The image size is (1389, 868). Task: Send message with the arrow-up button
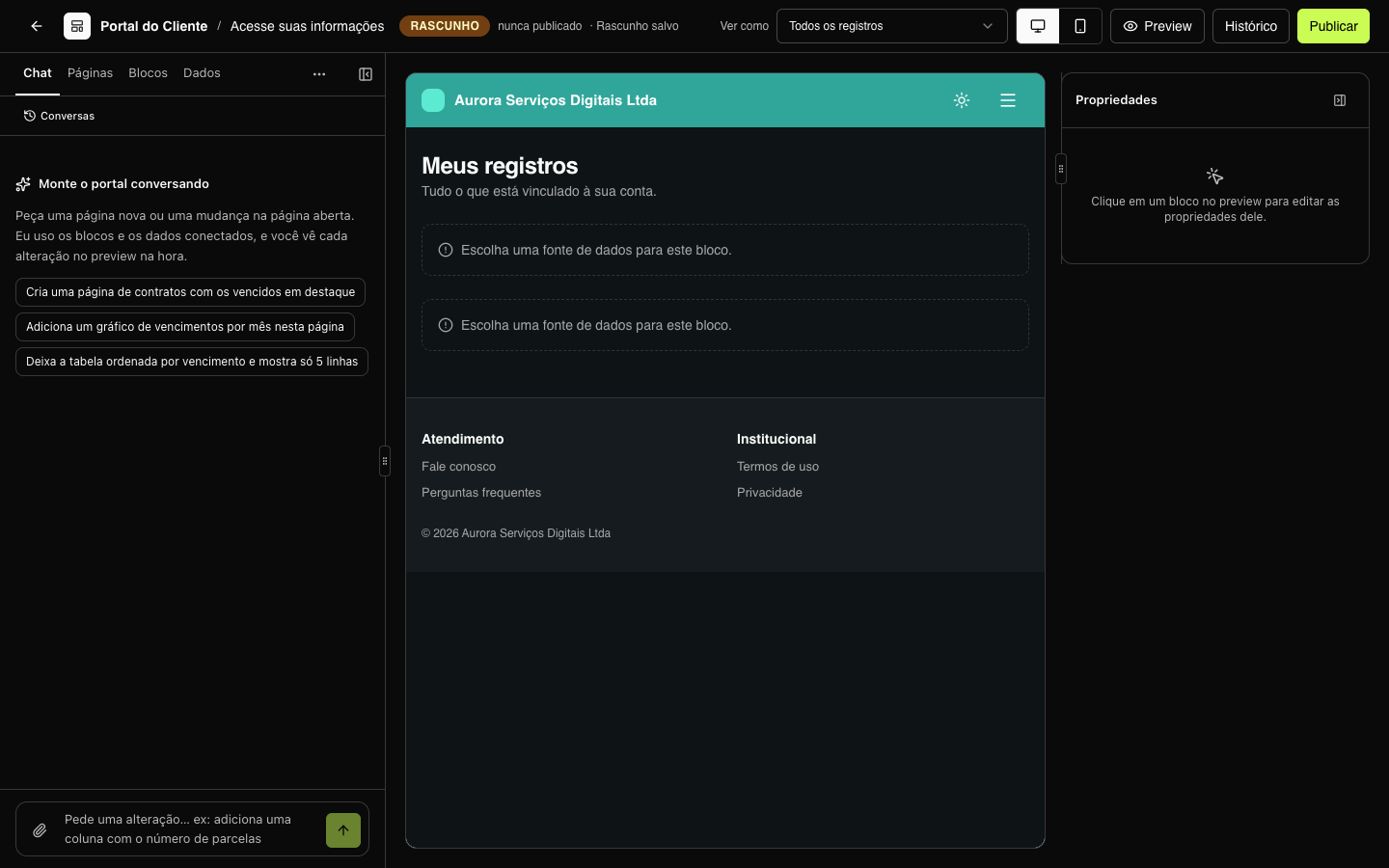(343, 830)
